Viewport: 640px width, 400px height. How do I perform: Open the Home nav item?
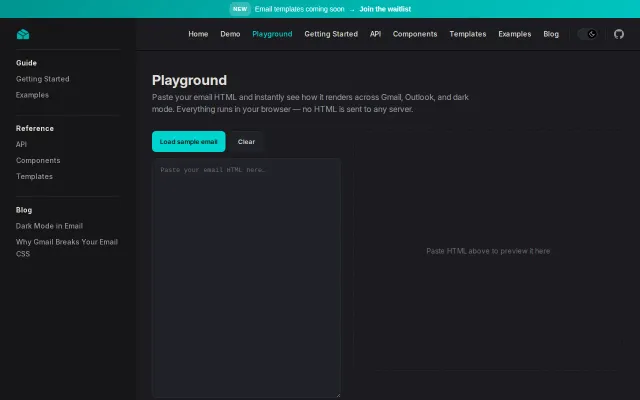(198, 34)
